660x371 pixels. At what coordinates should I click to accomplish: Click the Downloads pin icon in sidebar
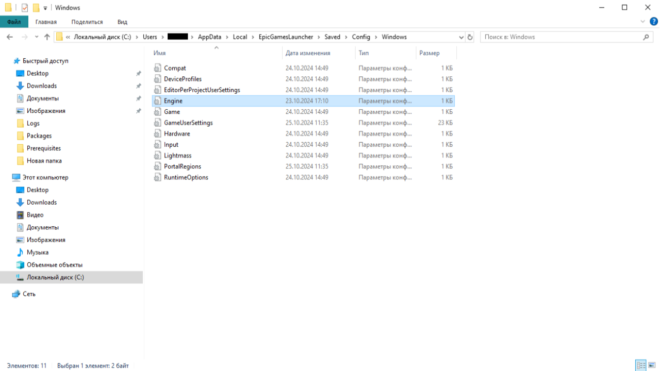point(138,86)
